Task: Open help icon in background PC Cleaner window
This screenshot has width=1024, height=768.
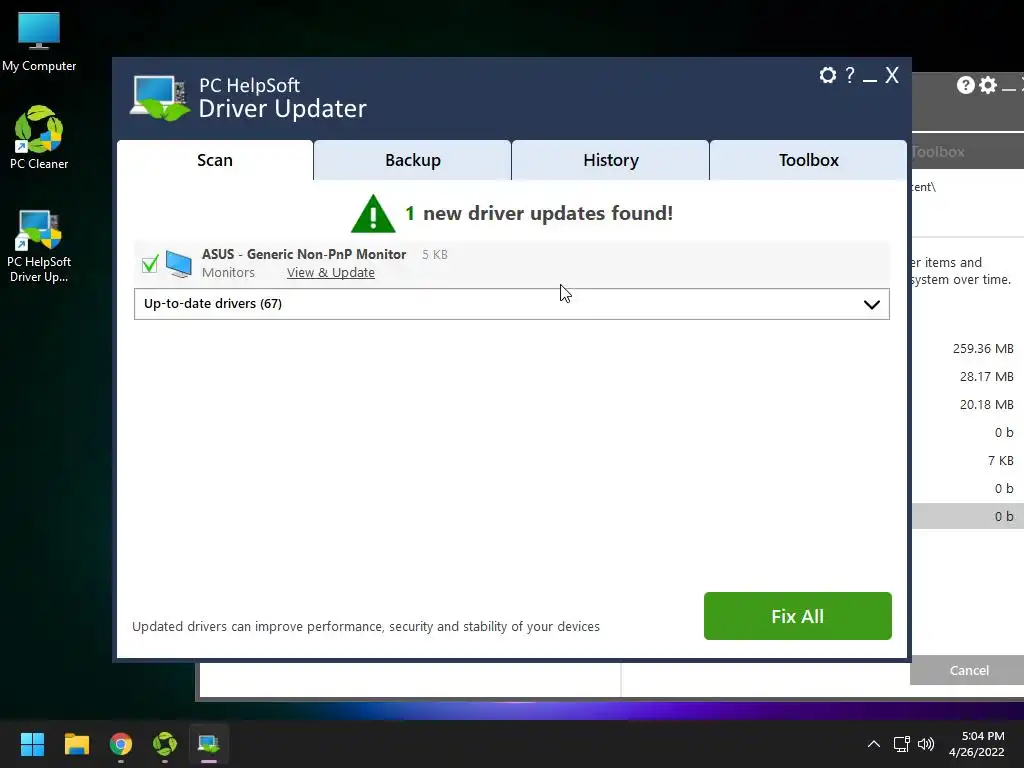Action: (965, 85)
